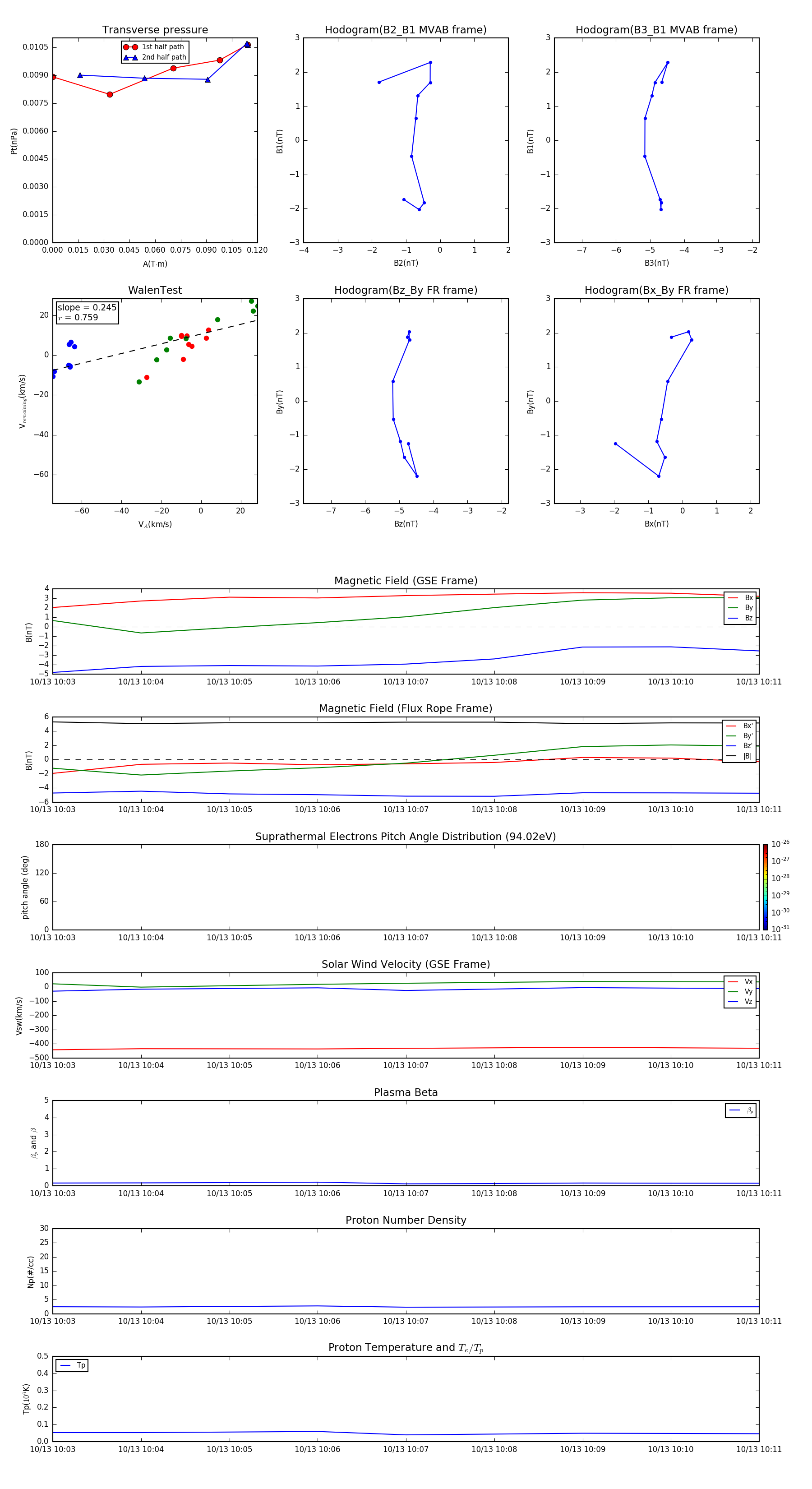Click the 'B3(nT)' x-axis label
Image resolution: width=812 pixels, height=1489 pixels.
(656, 263)
